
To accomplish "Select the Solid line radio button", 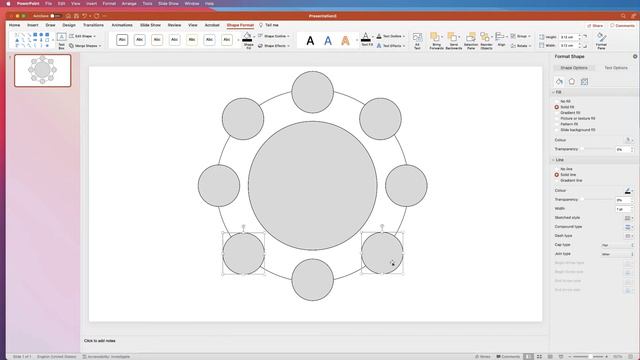I will point(556,175).
